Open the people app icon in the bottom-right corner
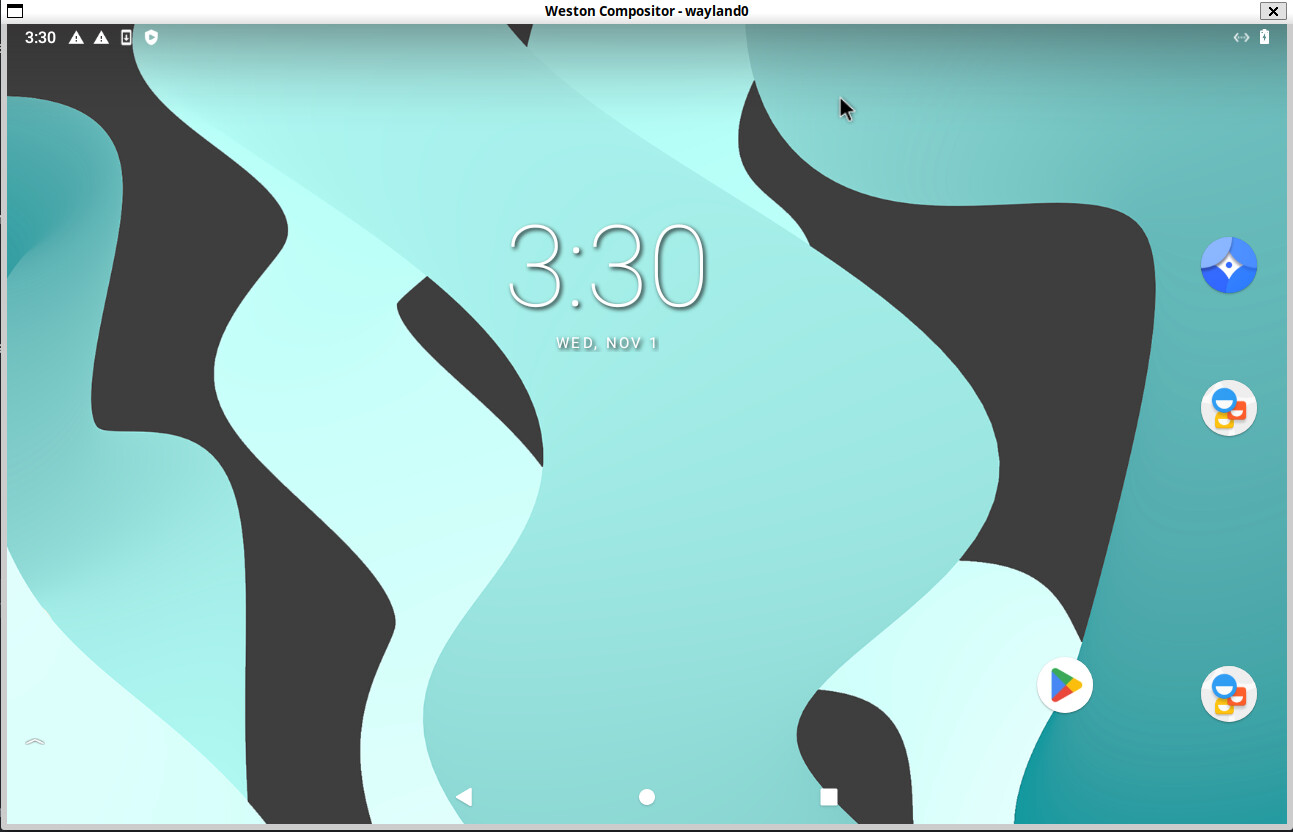The width and height of the screenshot is (1293, 832). [x=1228, y=694]
